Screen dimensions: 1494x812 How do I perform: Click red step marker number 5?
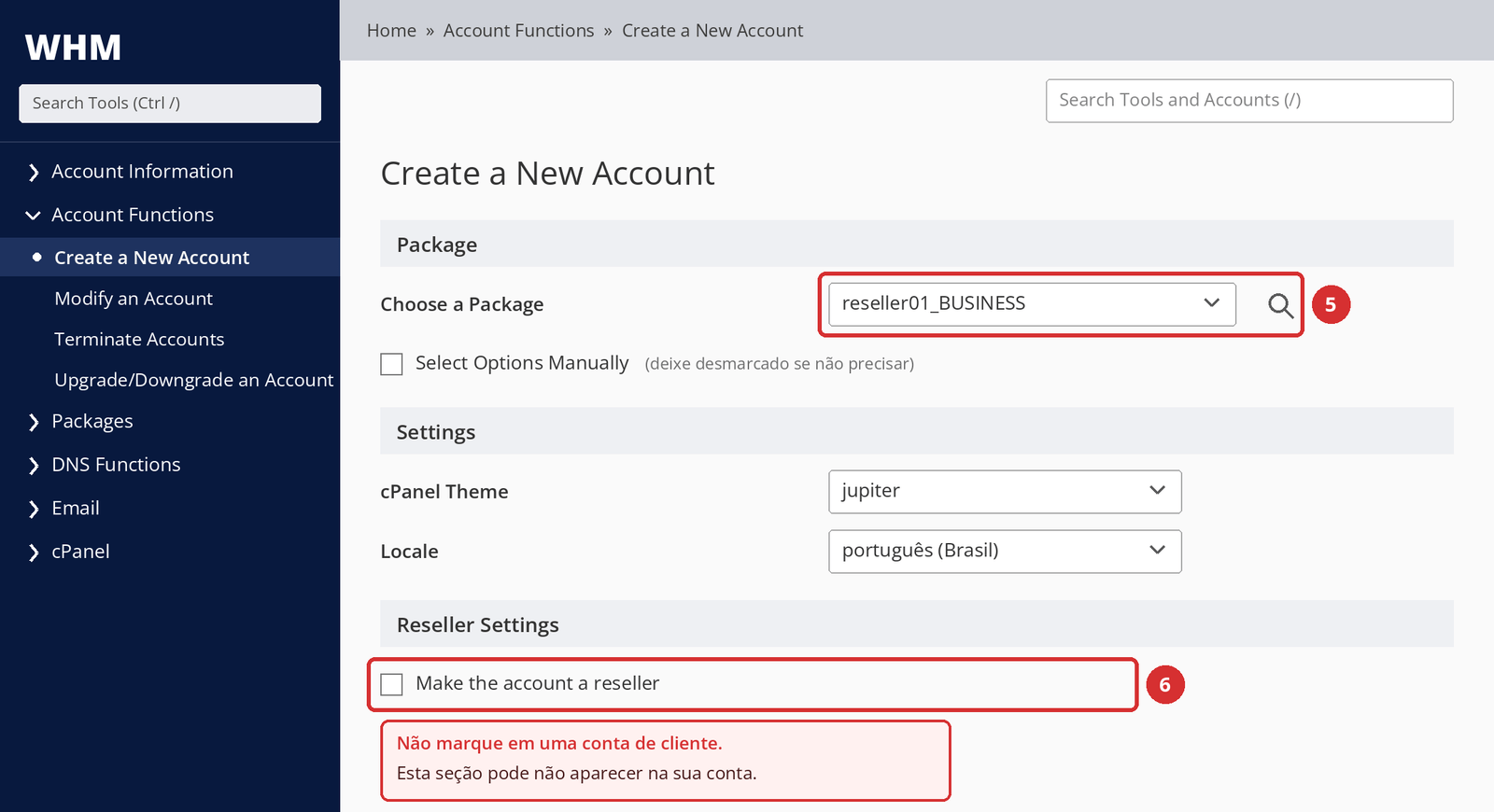[1331, 304]
